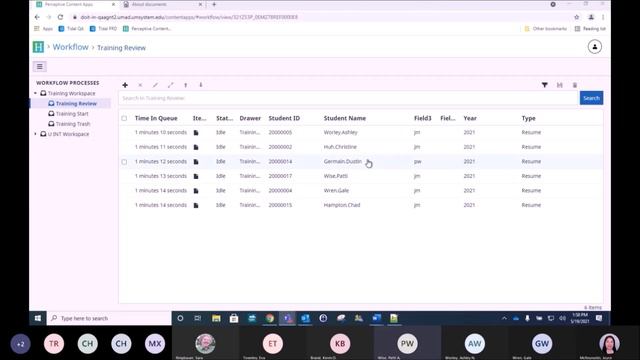Click the browser back arrow

(37, 17)
